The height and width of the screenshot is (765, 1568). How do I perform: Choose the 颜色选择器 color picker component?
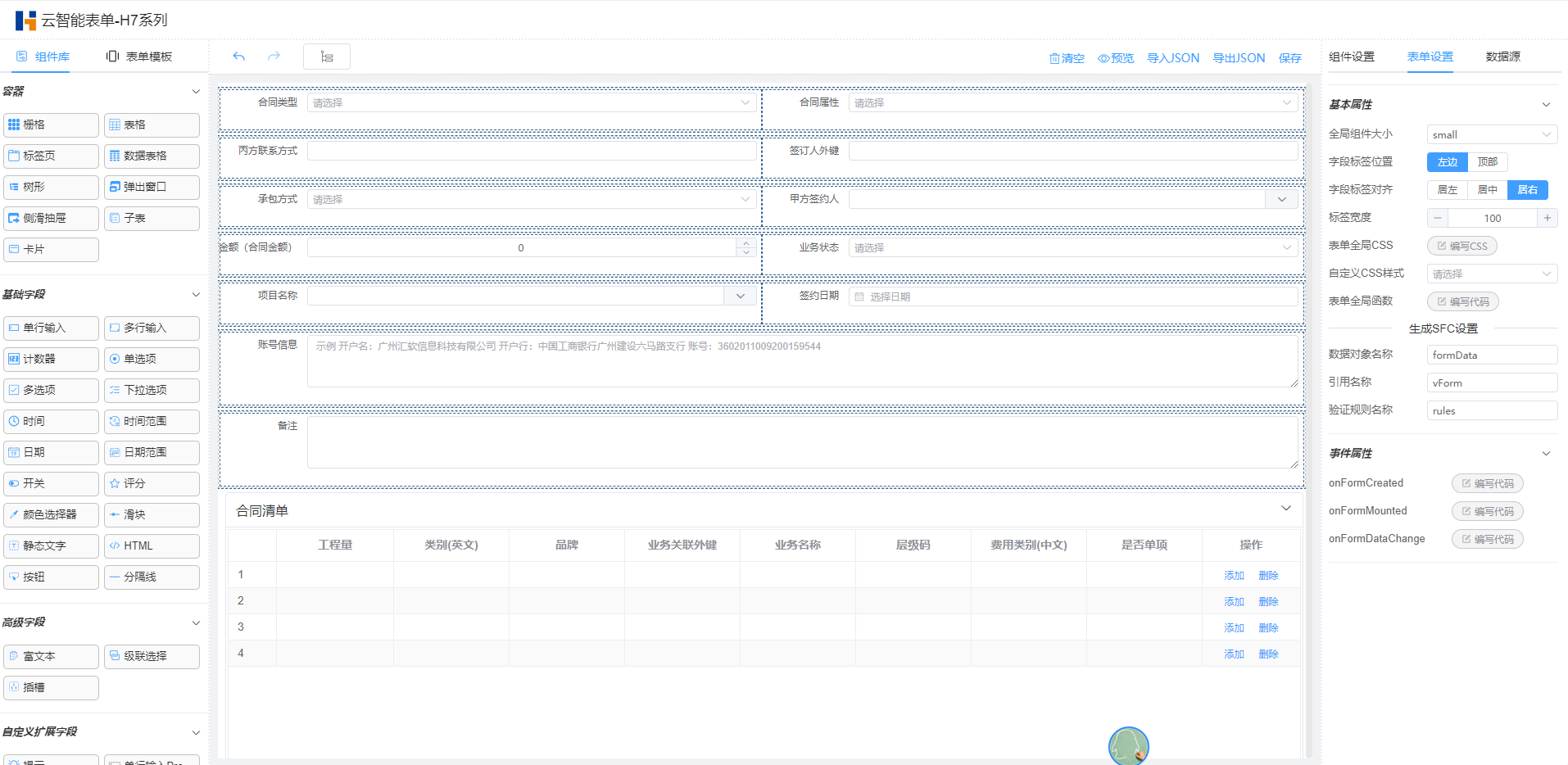(x=51, y=515)
